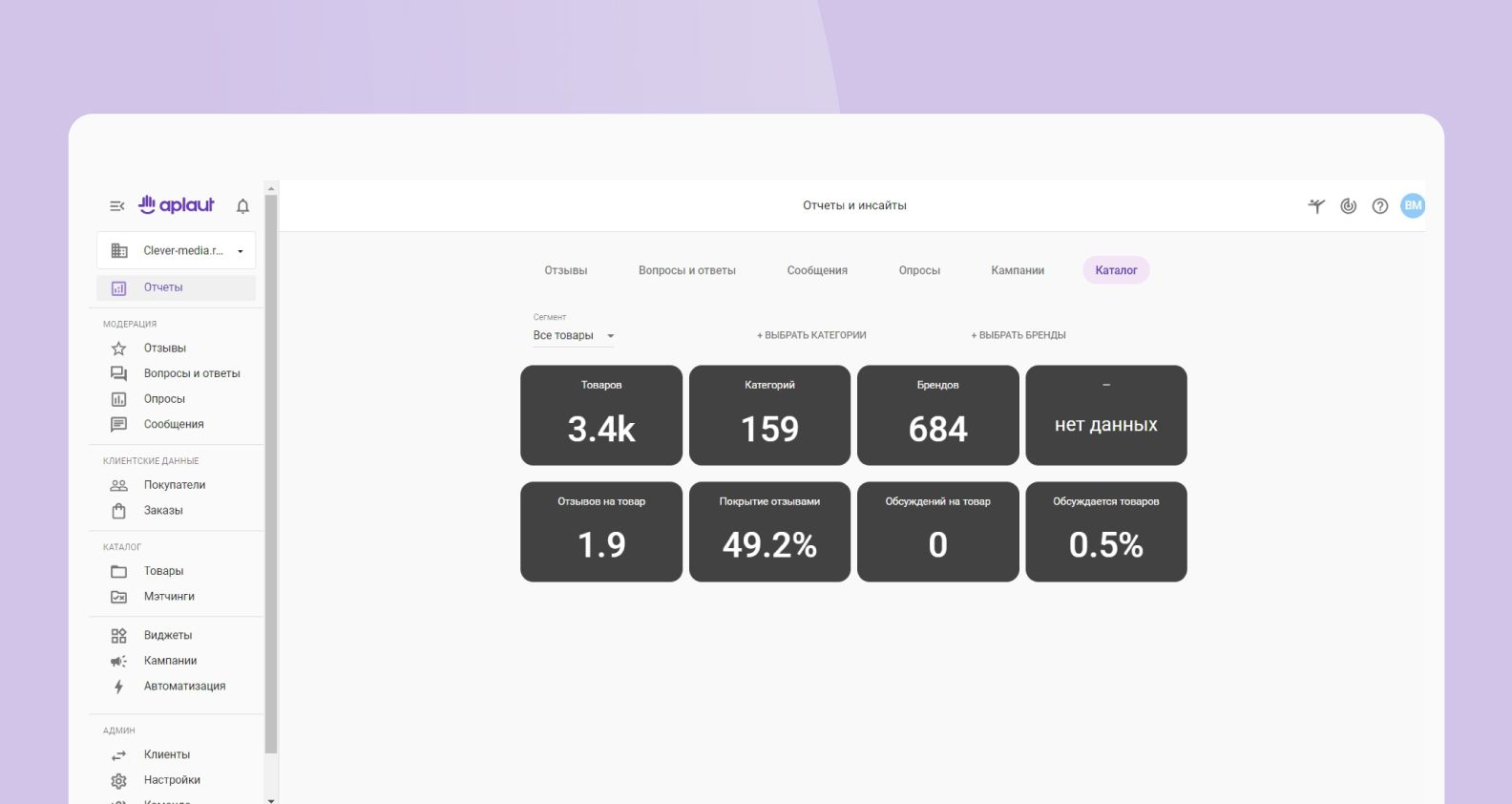The width and height of the screenshot is (1512, 804).
Task: Open the Все товары segment dropdown
Action: 573,336
